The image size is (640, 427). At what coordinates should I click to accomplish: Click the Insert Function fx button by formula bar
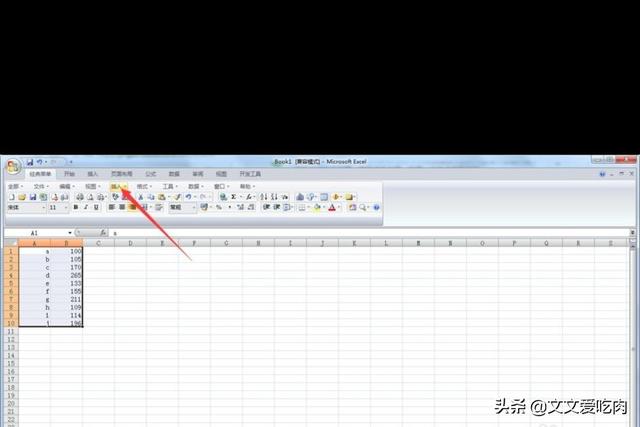click(103, 233)
